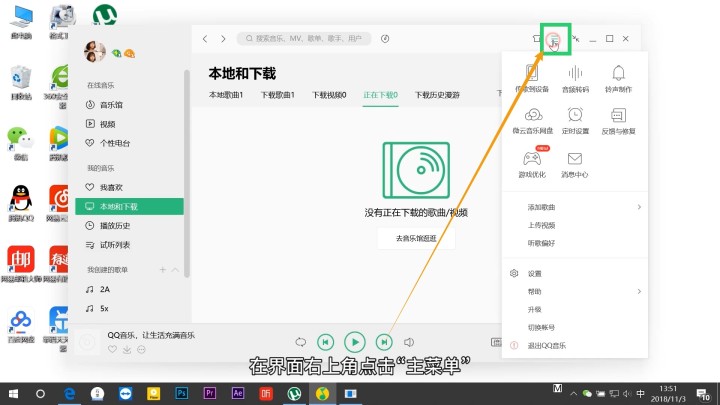Skip to the next track
This screenshot has width=720, height=405.
[x=384, y=342]
